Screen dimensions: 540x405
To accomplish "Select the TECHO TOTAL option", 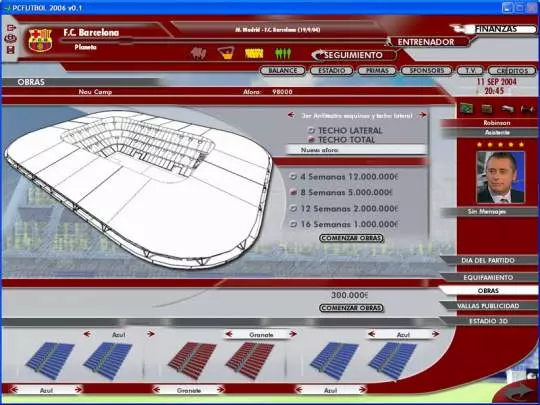I will (342, 140).
